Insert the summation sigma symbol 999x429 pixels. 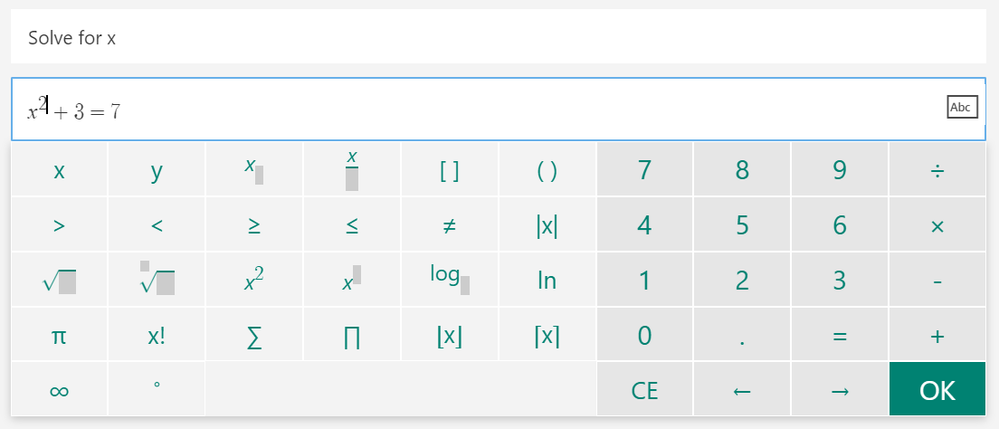254,335
